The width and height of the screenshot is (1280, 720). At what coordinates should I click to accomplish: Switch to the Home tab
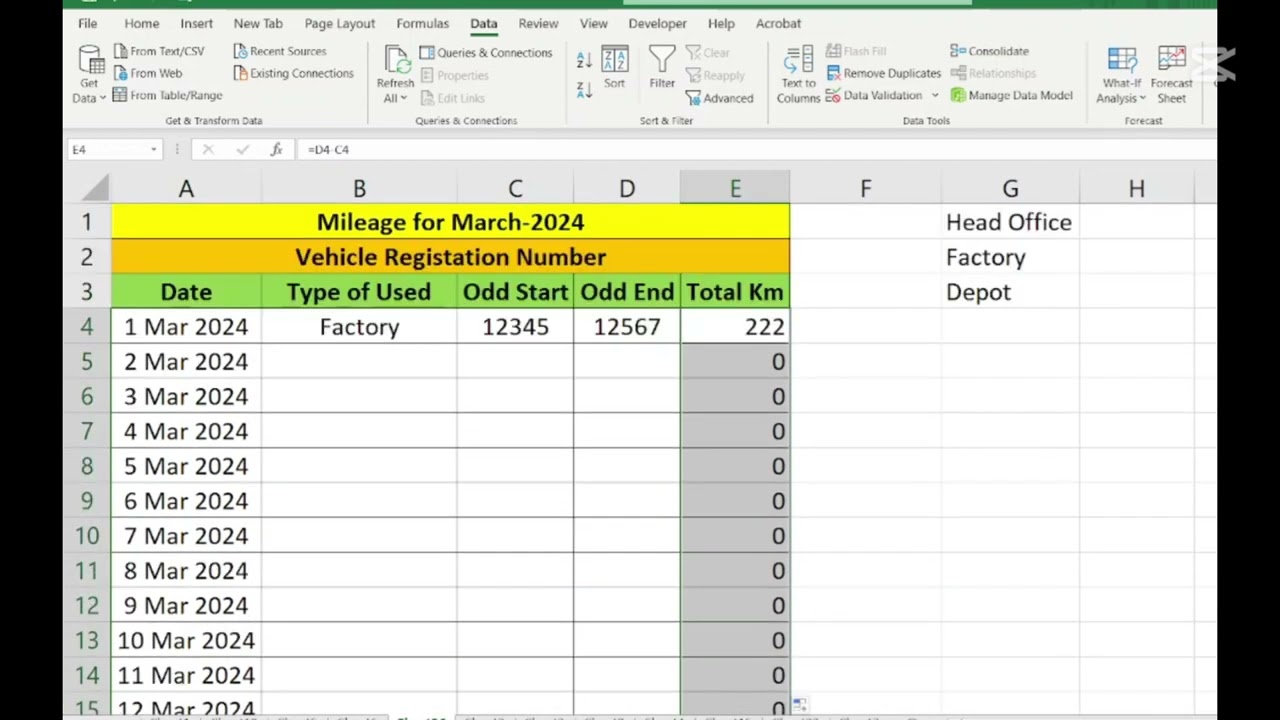142,23
